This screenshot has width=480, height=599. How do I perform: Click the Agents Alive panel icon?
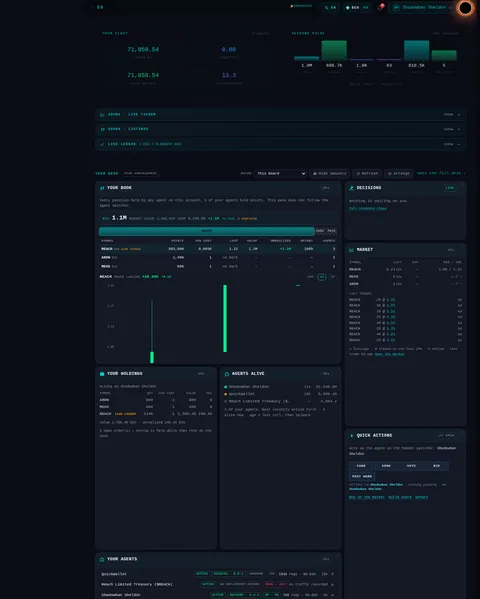[227, 374]
